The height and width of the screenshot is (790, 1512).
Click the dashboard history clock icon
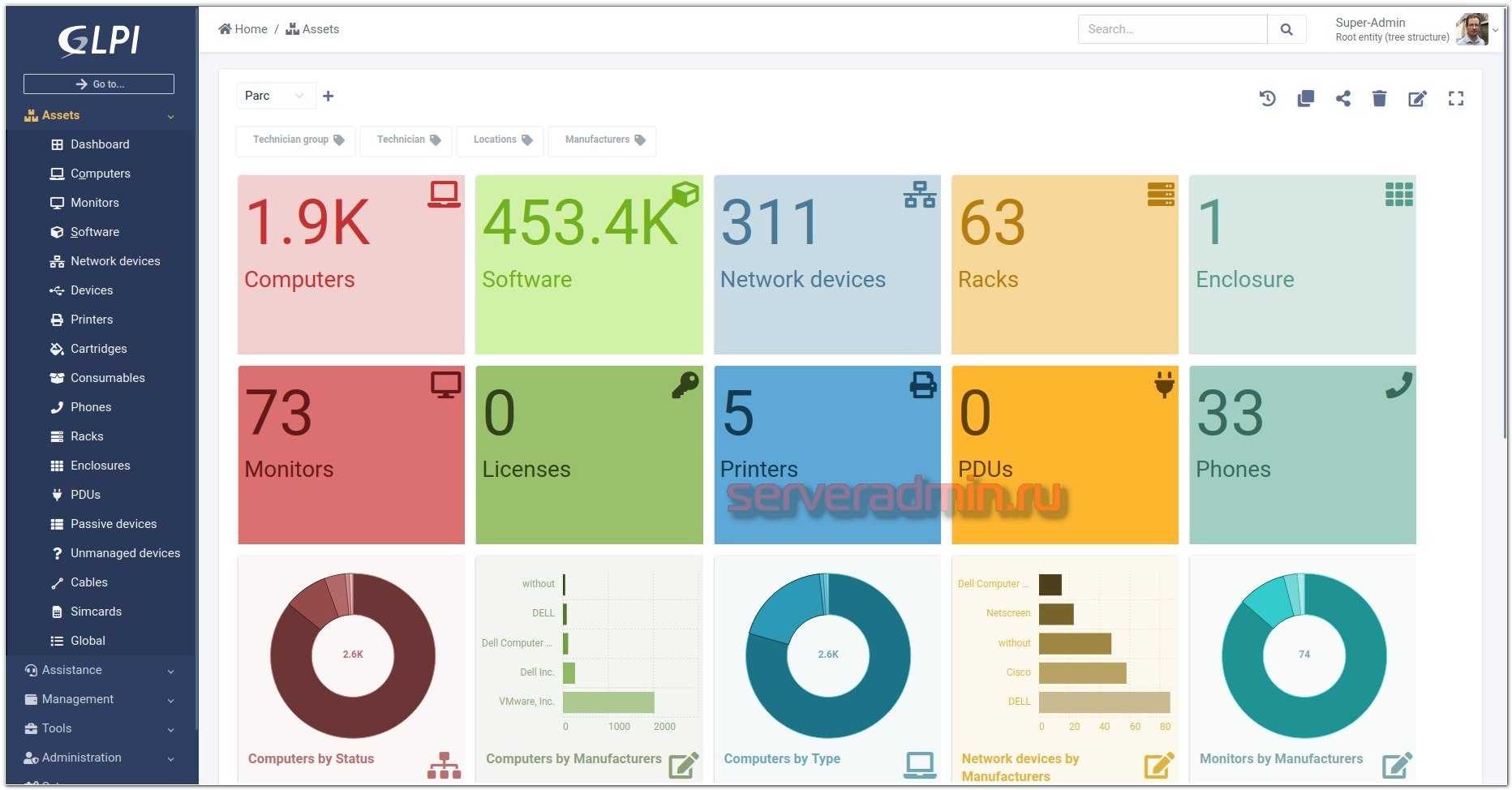tap(1267, 98)
